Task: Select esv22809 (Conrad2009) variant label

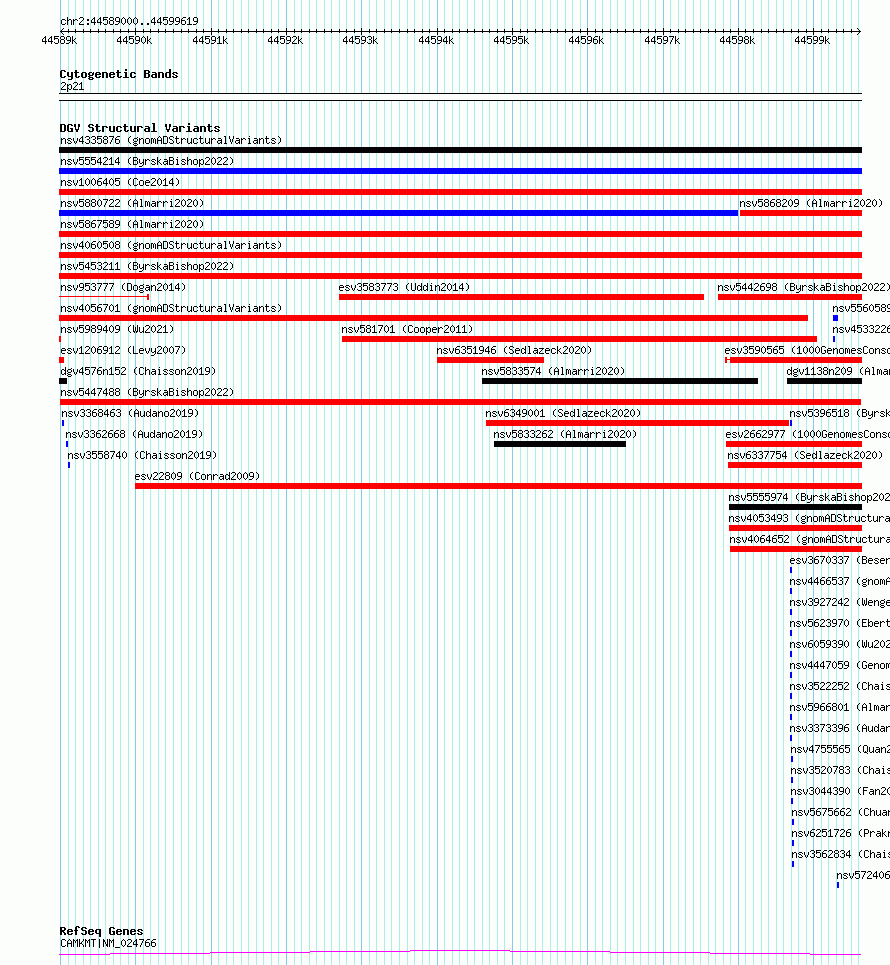Action: 198,476
